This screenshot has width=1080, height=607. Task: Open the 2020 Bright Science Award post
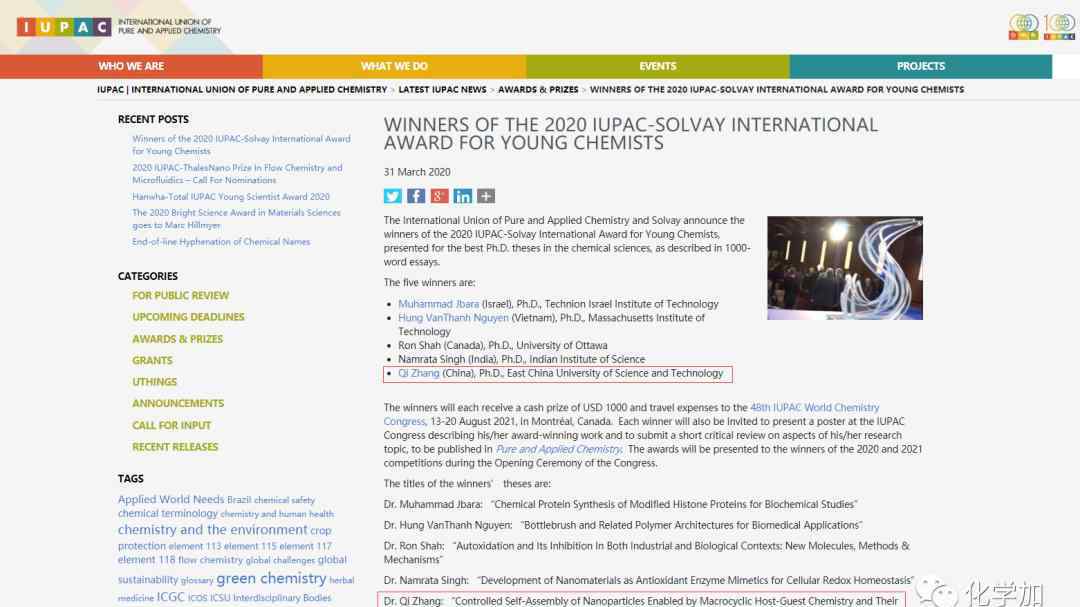[236, 218]
